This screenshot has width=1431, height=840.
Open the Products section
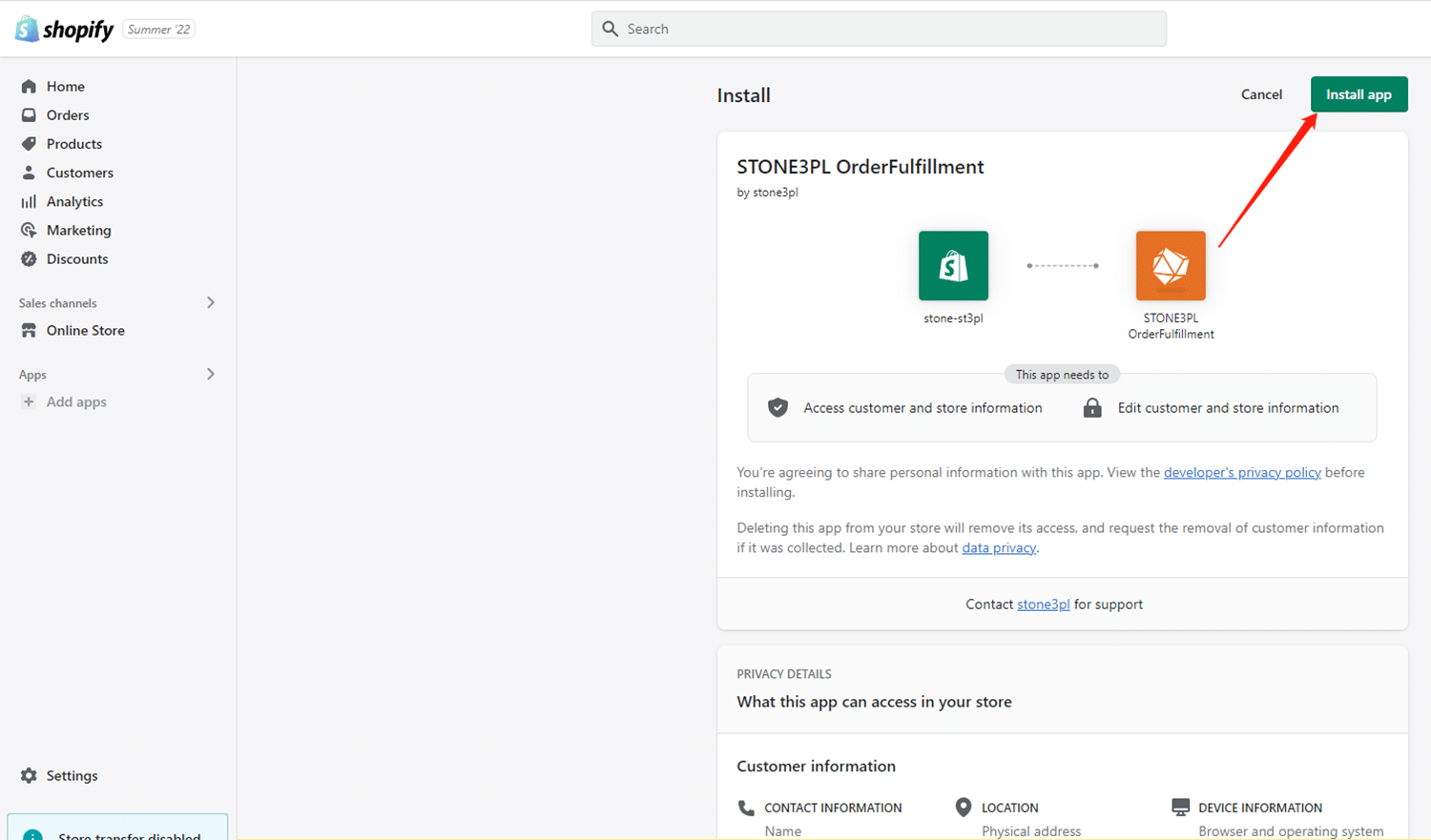pyautogui.click(x=74, y=143)
